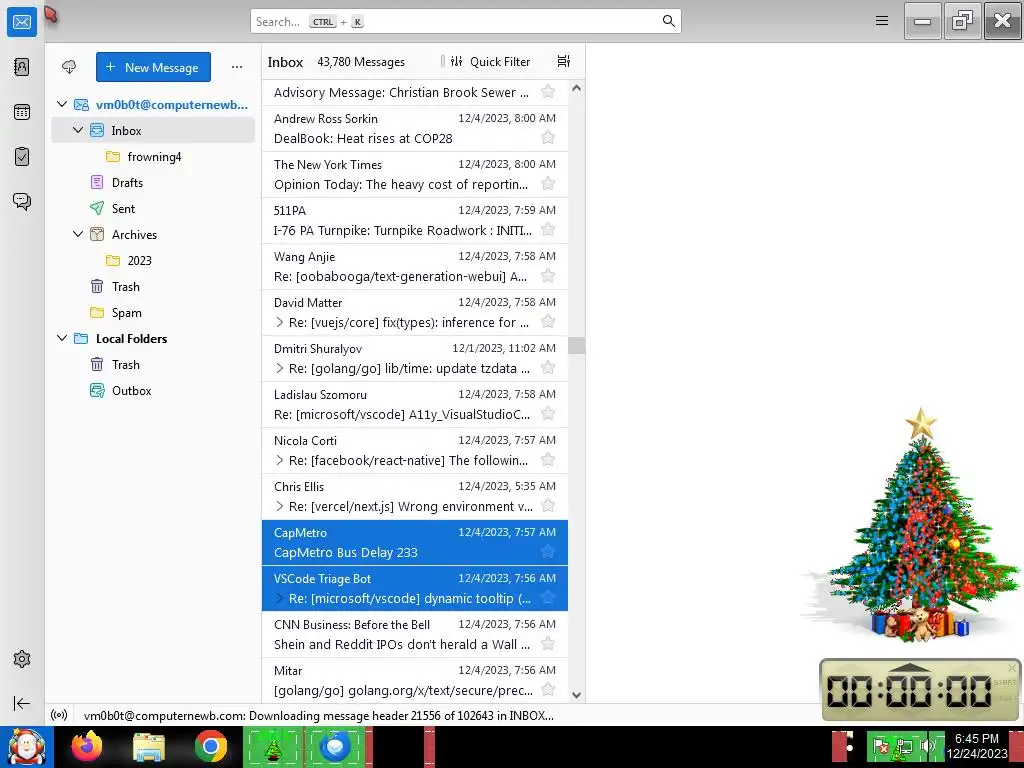
Task: Open the Chat space icon
Action: click(x=22, y=201)
